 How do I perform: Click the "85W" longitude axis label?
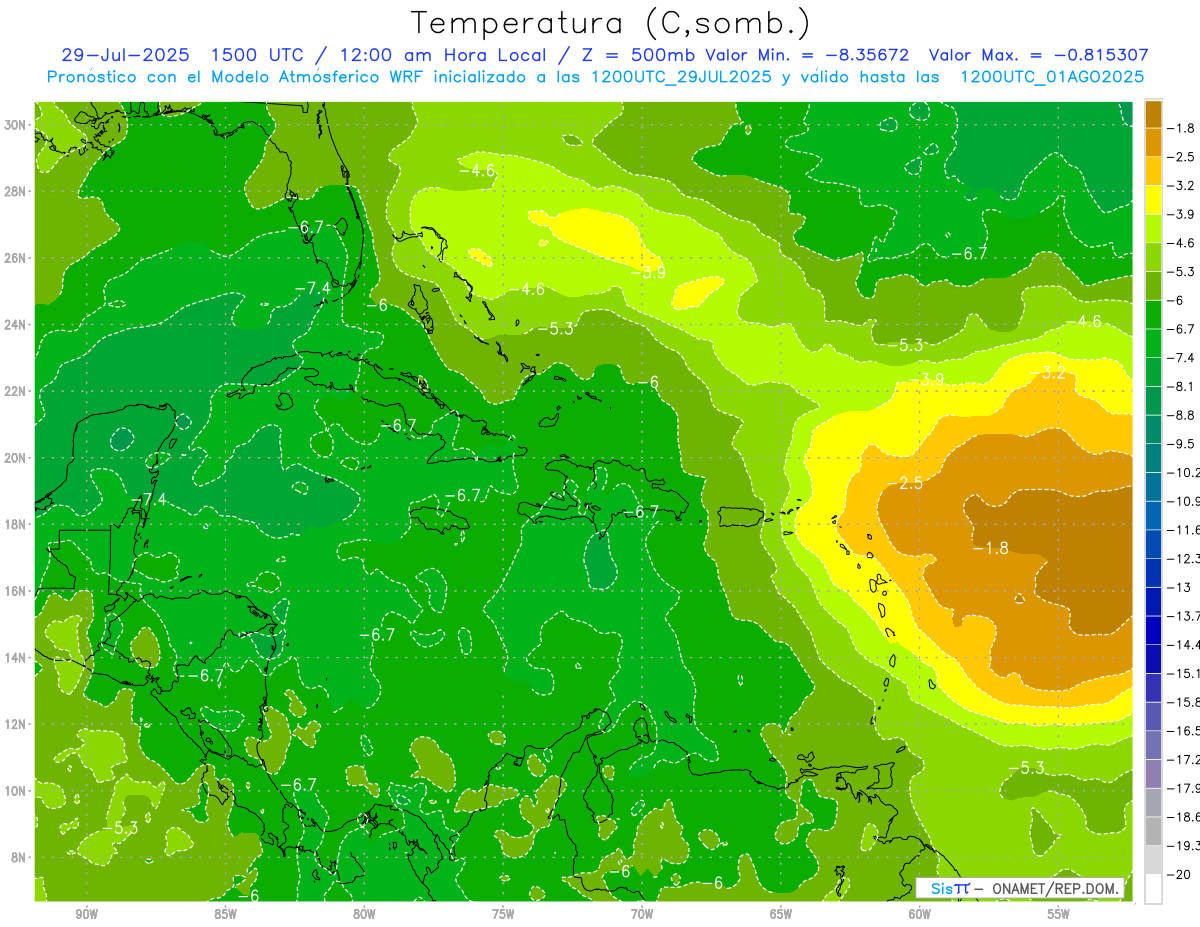pyautogui.click(x=225, y=915)
